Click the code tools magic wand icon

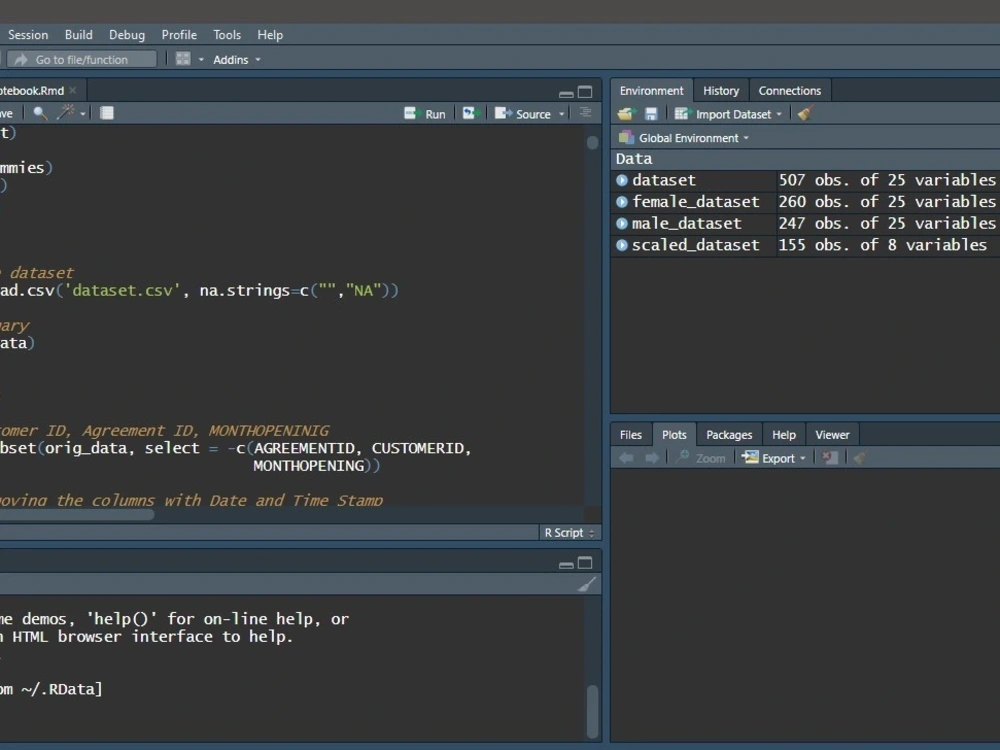point(65,113)
